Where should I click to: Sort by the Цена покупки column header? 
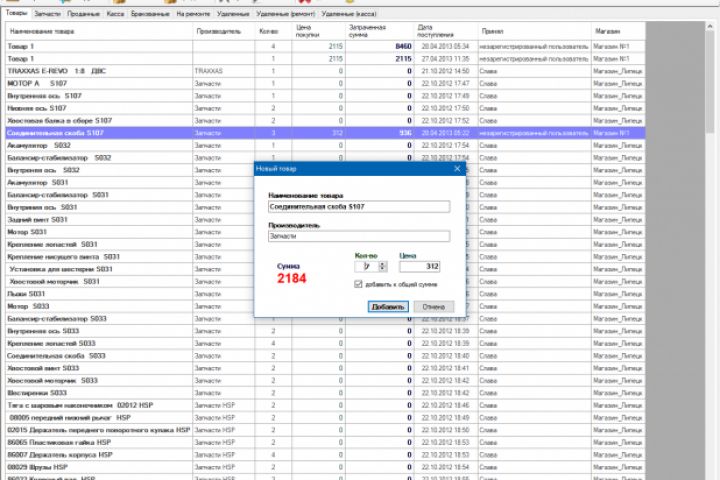(x=318, y=31)
